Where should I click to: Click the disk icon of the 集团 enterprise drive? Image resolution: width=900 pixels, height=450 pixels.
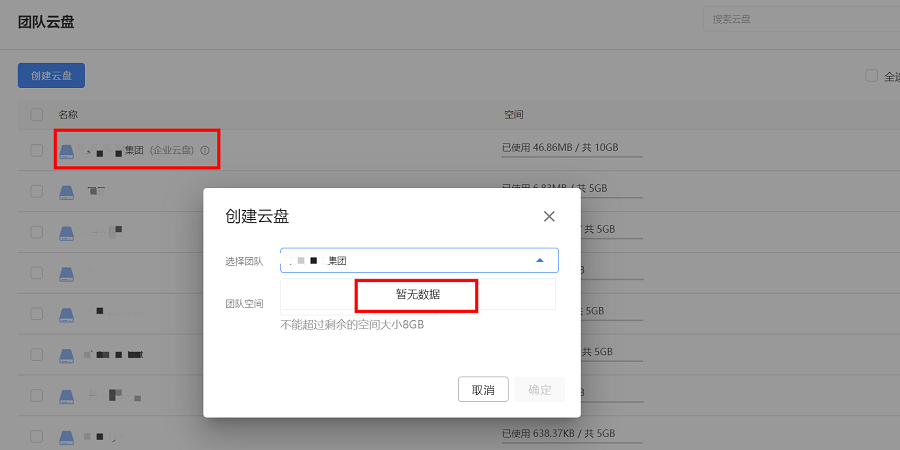[x=67, y=150]
